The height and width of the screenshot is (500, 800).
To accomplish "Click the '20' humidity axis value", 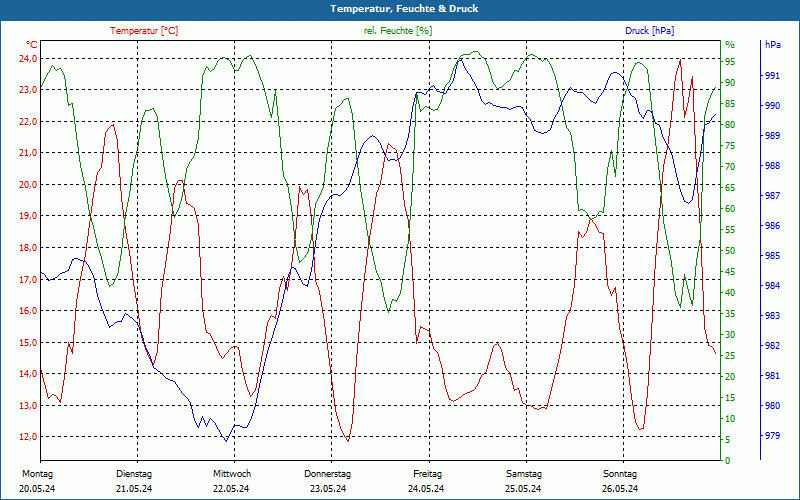I will tap(731, 377).
